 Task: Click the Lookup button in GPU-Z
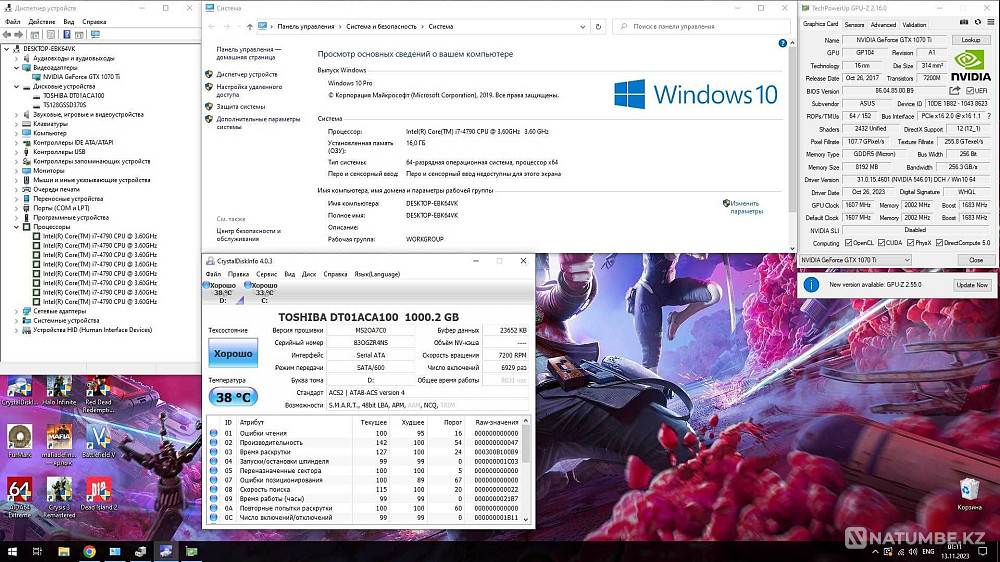pyautogui.click(x=971, y=40)
